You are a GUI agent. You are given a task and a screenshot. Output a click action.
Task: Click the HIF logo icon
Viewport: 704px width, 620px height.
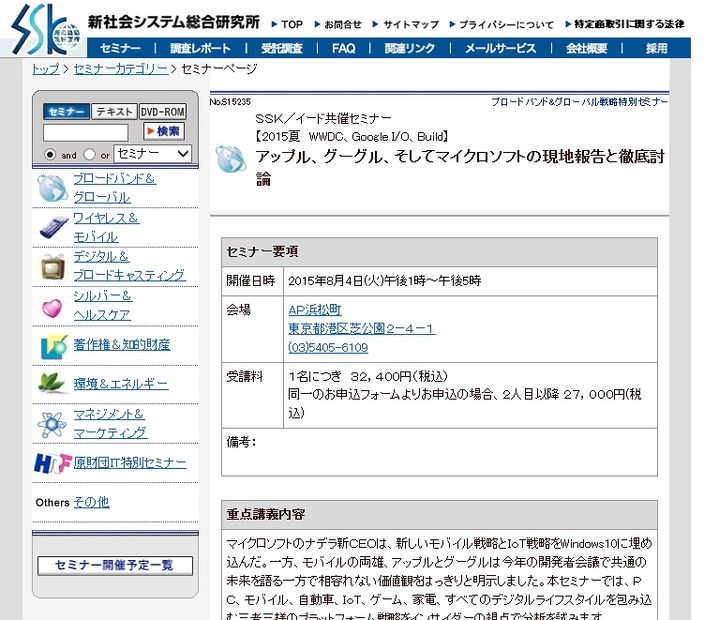point(53,463)
